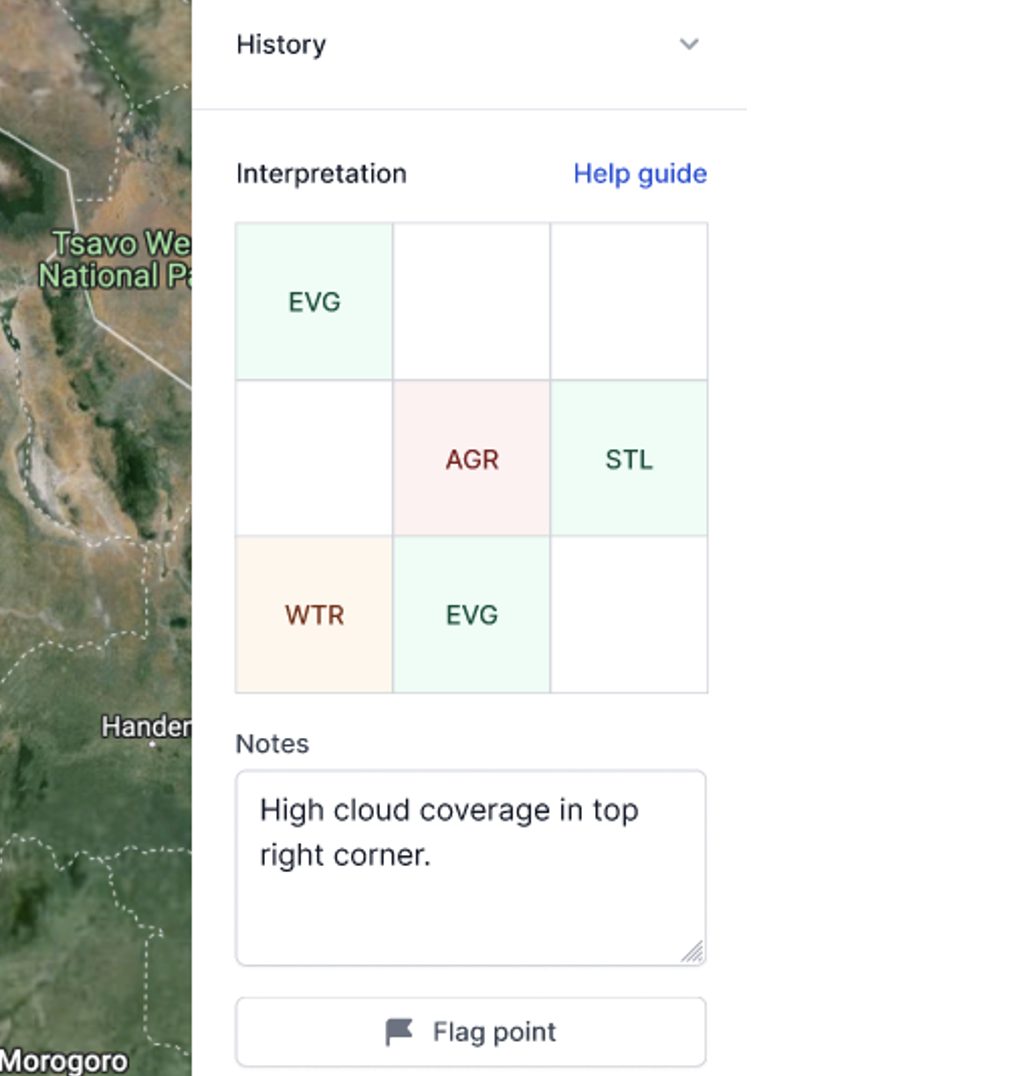Grab the Notes field resize handle

[693, 953]
